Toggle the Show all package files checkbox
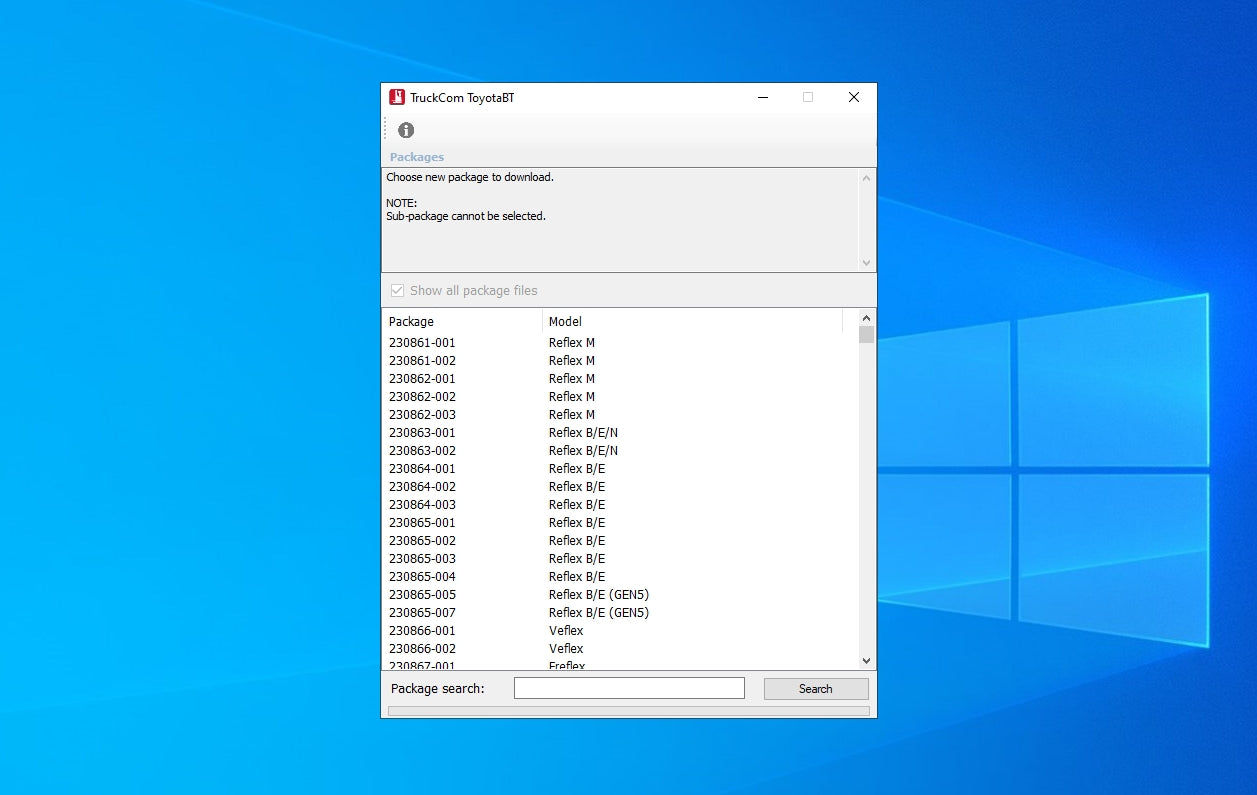This screenshot has width=1257, height=795. 397,291
